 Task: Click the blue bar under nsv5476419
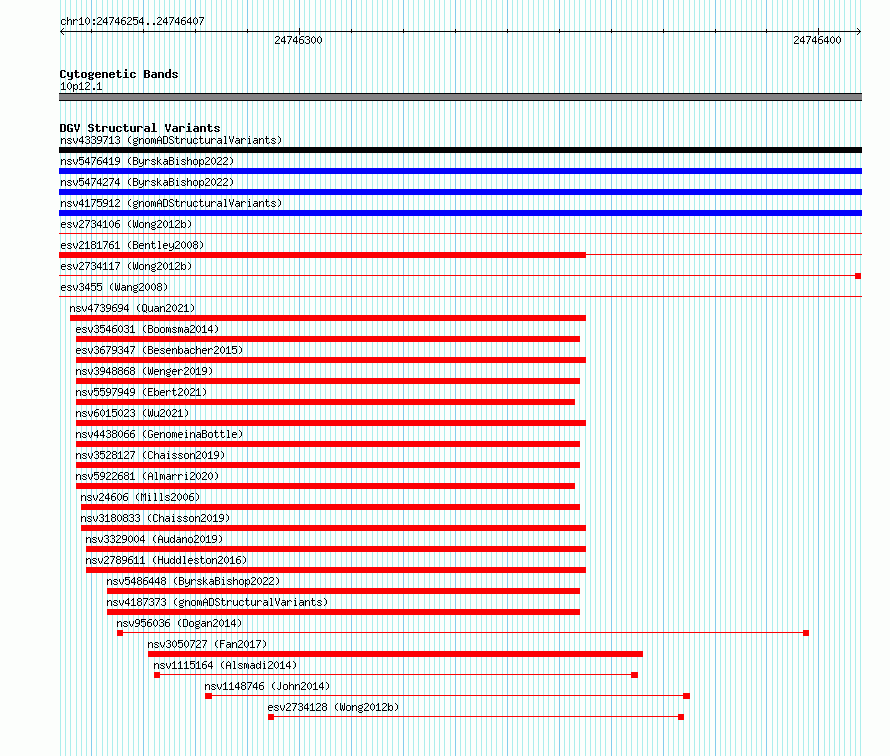click(x=460, y=171)
